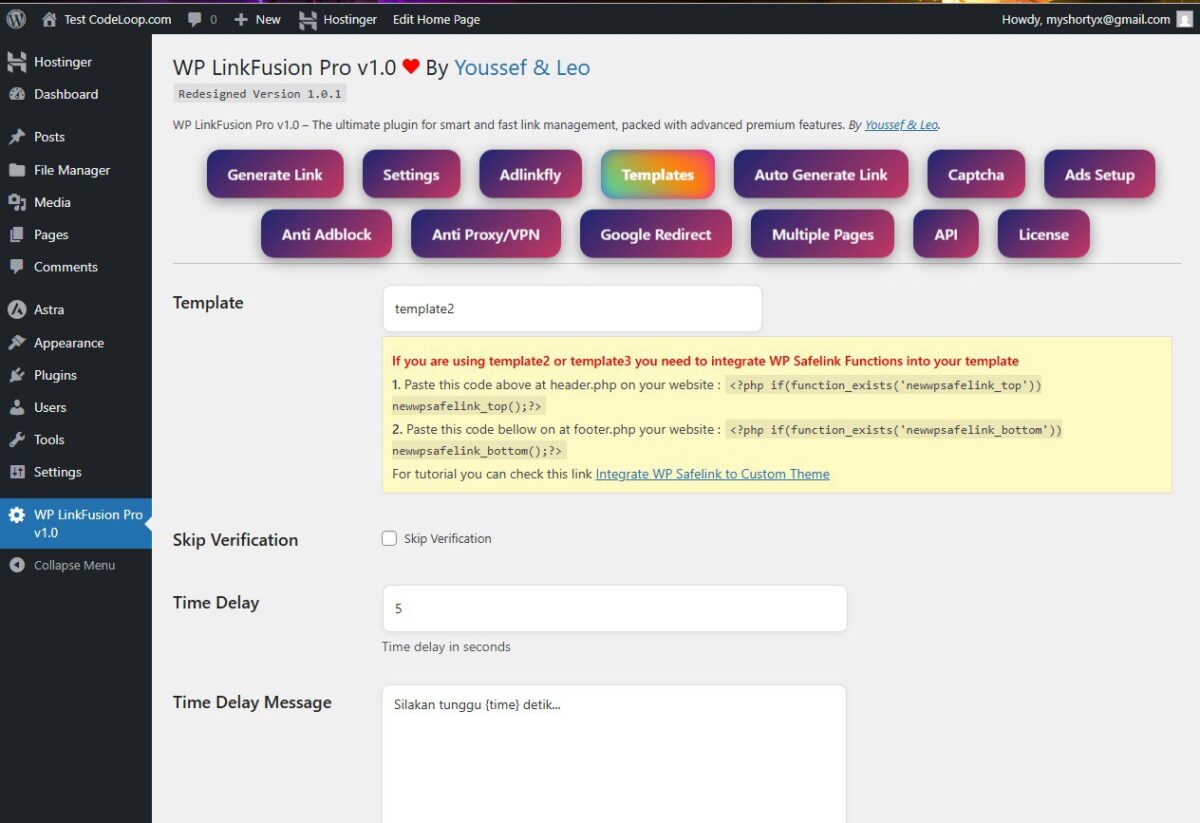Click the plus icon next to New
This screenshot has height=823, width=1200.
[x=240, y=19]
